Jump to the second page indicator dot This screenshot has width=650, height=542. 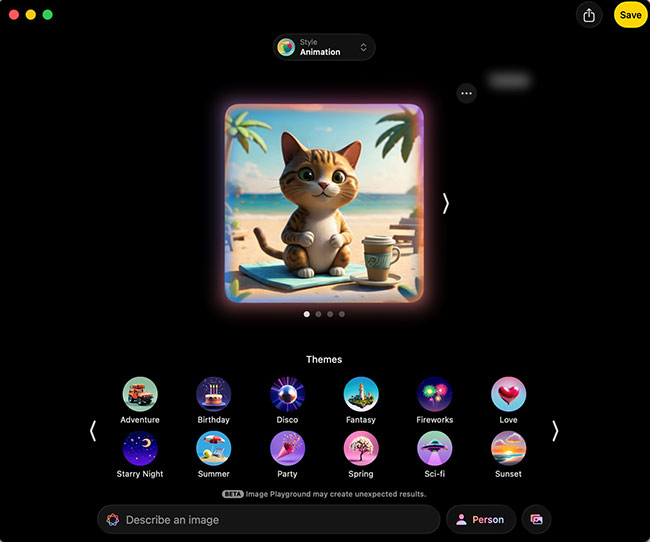[x=318, y=314]
